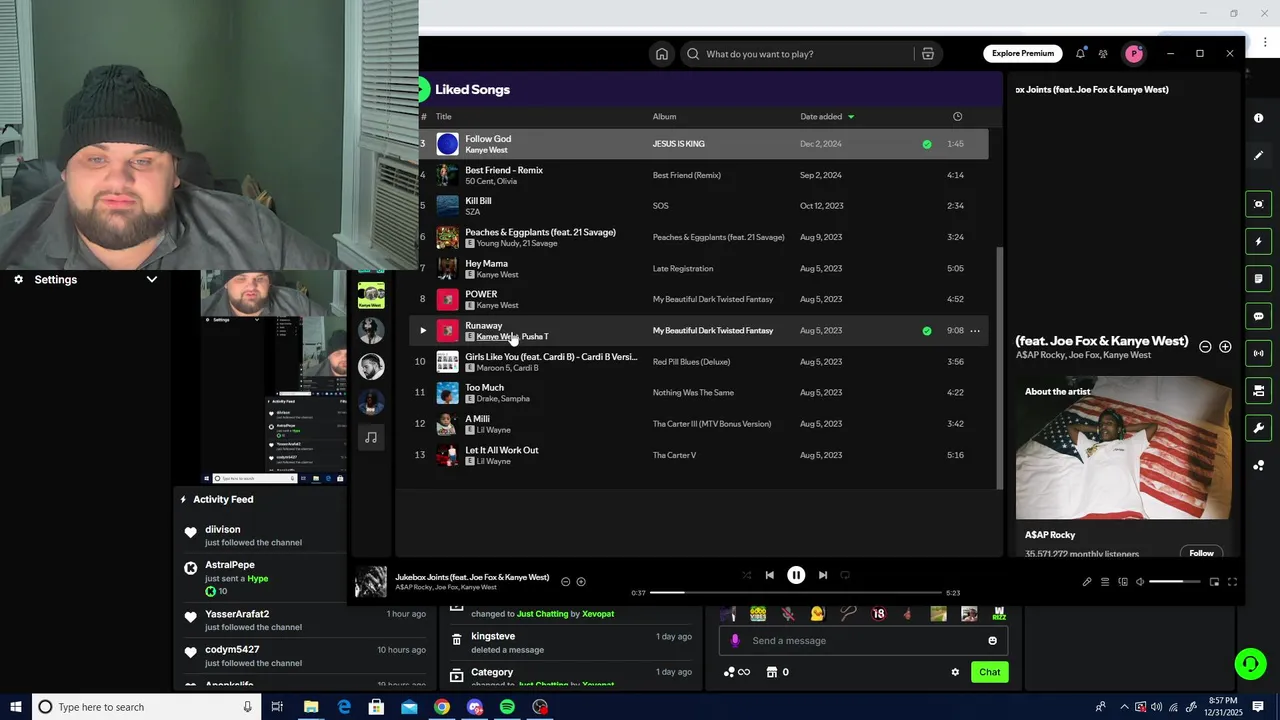Click minus icon in Now Playing panel
This screenshot has width=1280, height=720.
(x=1205, y=347)
